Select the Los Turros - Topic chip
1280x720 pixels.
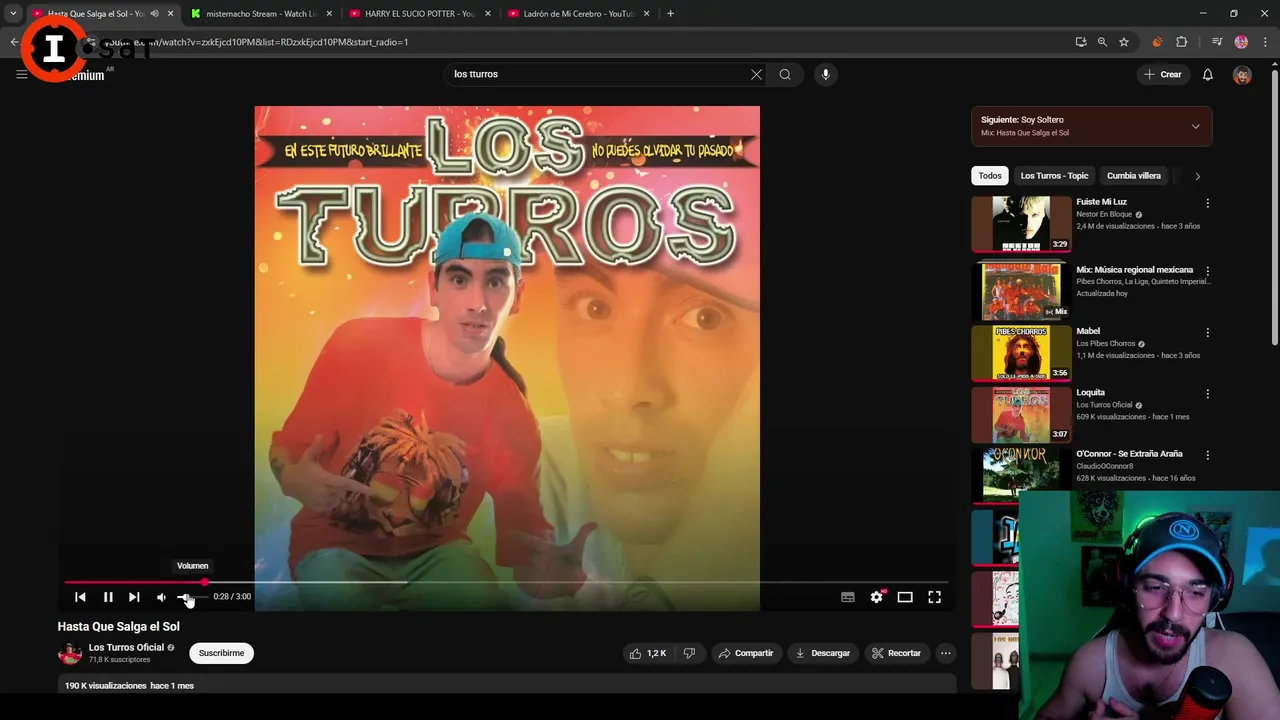pyautogui.click(x=1054, y=176)
